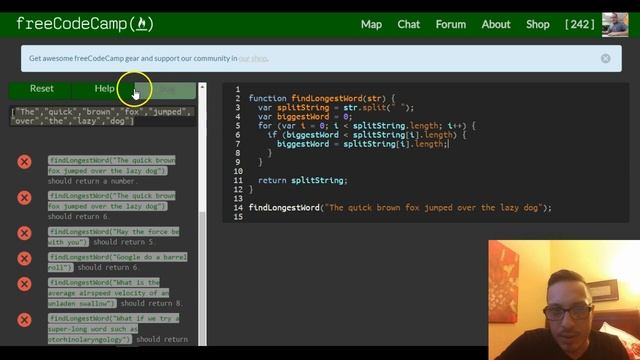Screen dimensions: 640x360
Task: Click code line 'var biggestWord = 0;'
Action: click(x=305, y=117)
